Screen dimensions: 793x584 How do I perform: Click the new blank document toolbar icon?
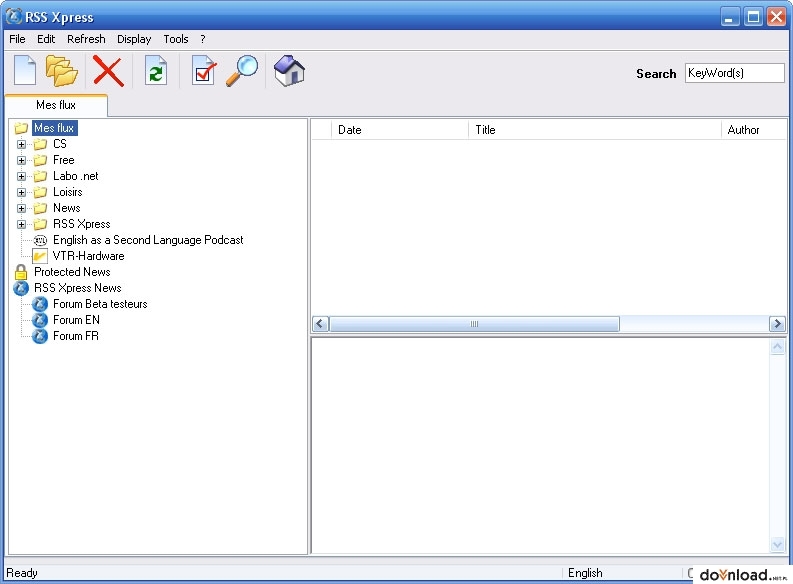coord(25,70)
